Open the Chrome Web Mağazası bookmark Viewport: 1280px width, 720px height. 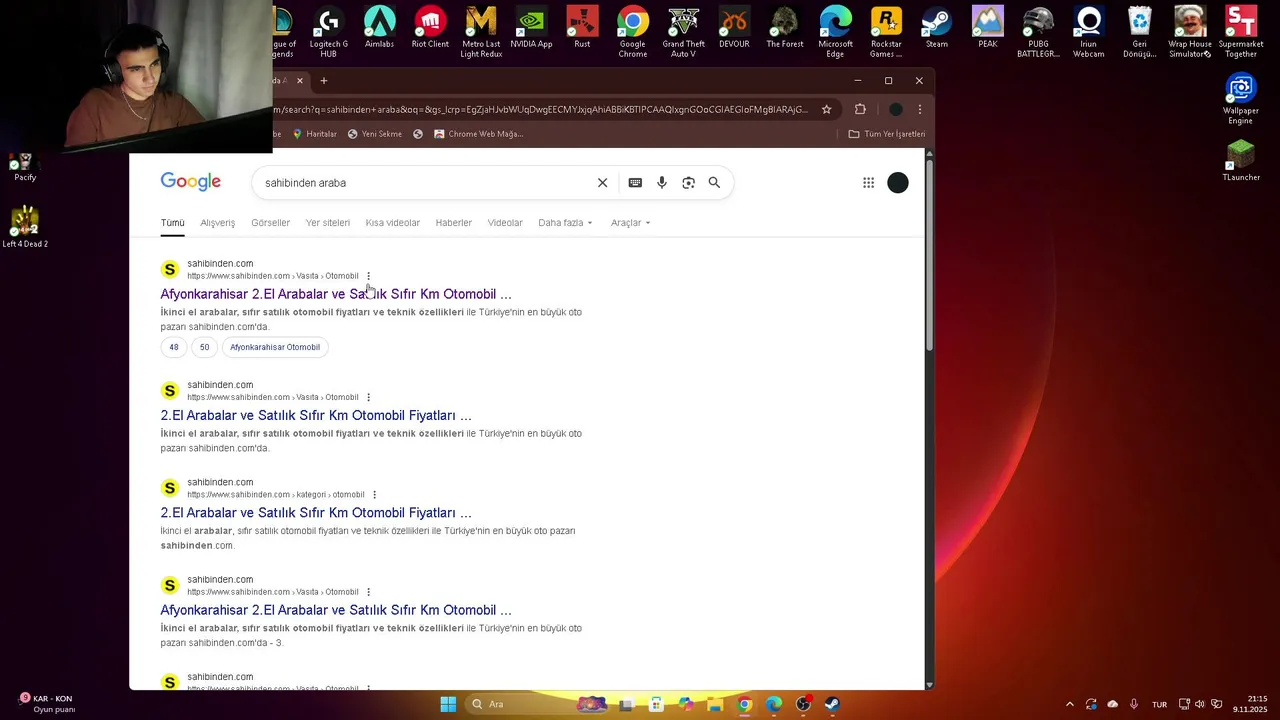tap(478, 134)
